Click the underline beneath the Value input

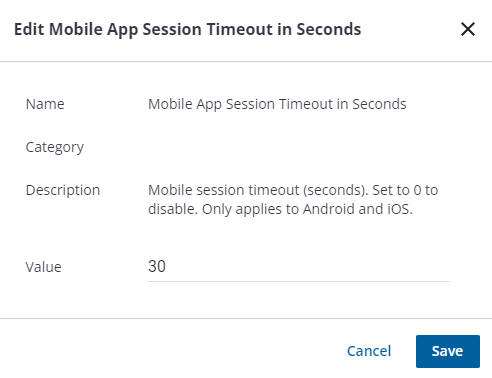(x=299, y=281)
